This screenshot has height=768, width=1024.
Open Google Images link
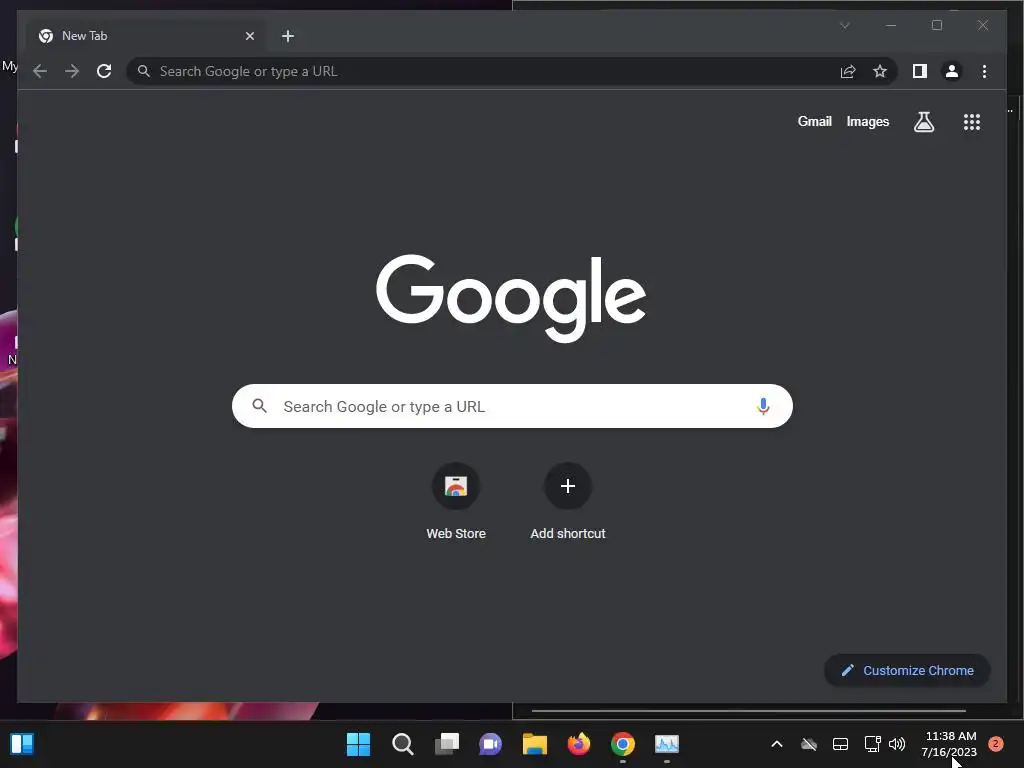867,121
